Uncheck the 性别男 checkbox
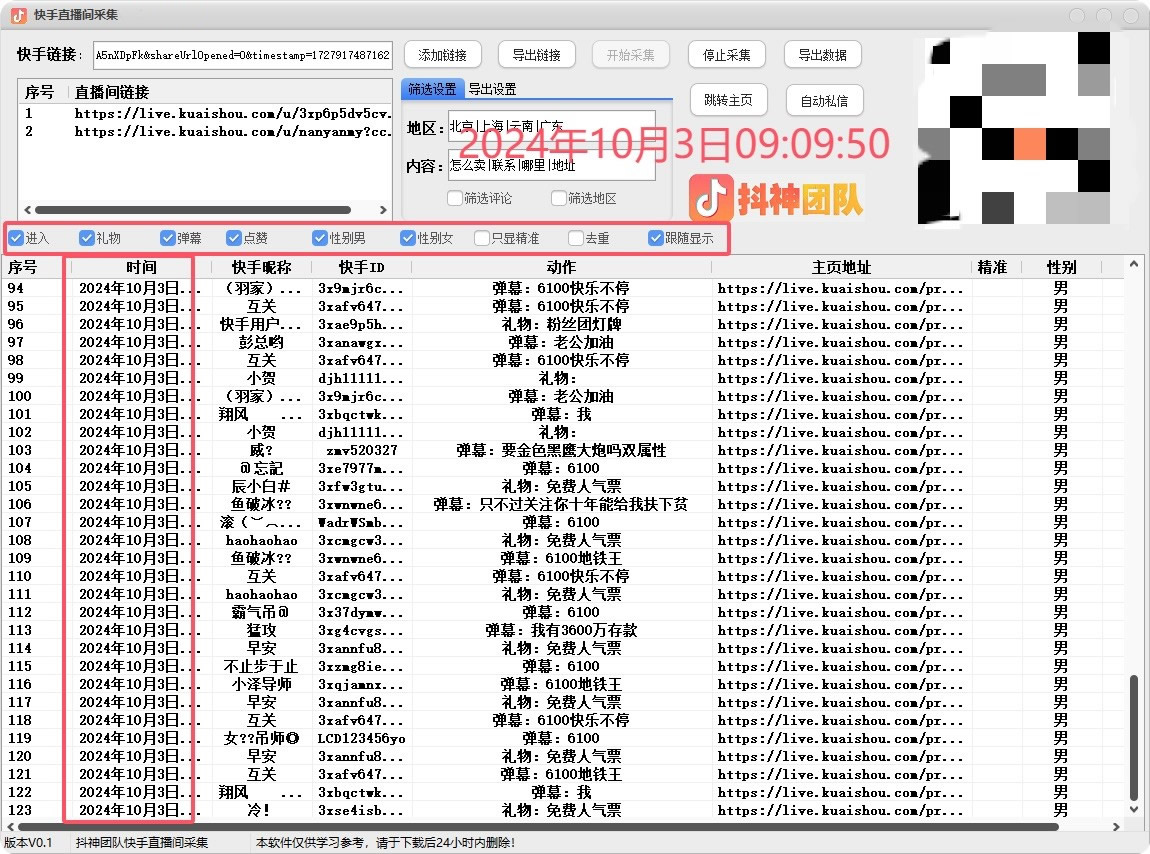Viewport: 1150px width, 854px height. 320,238
